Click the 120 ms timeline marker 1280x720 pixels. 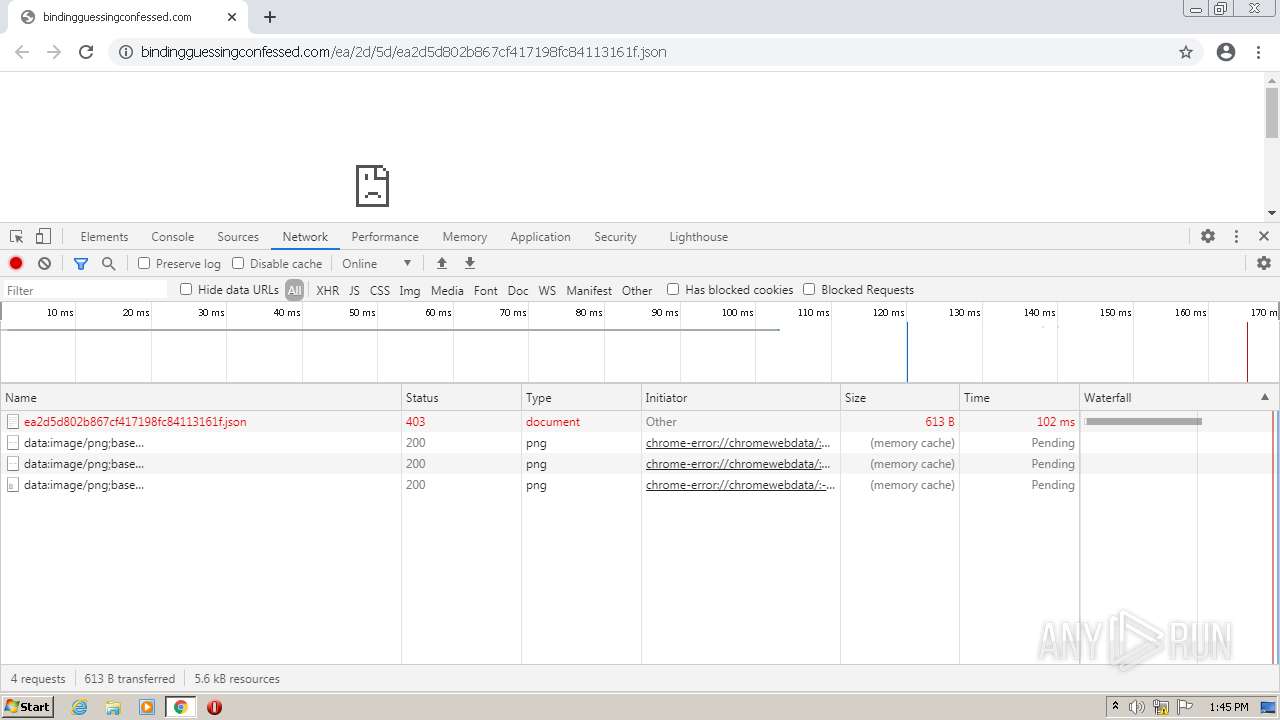click(888, 313)
